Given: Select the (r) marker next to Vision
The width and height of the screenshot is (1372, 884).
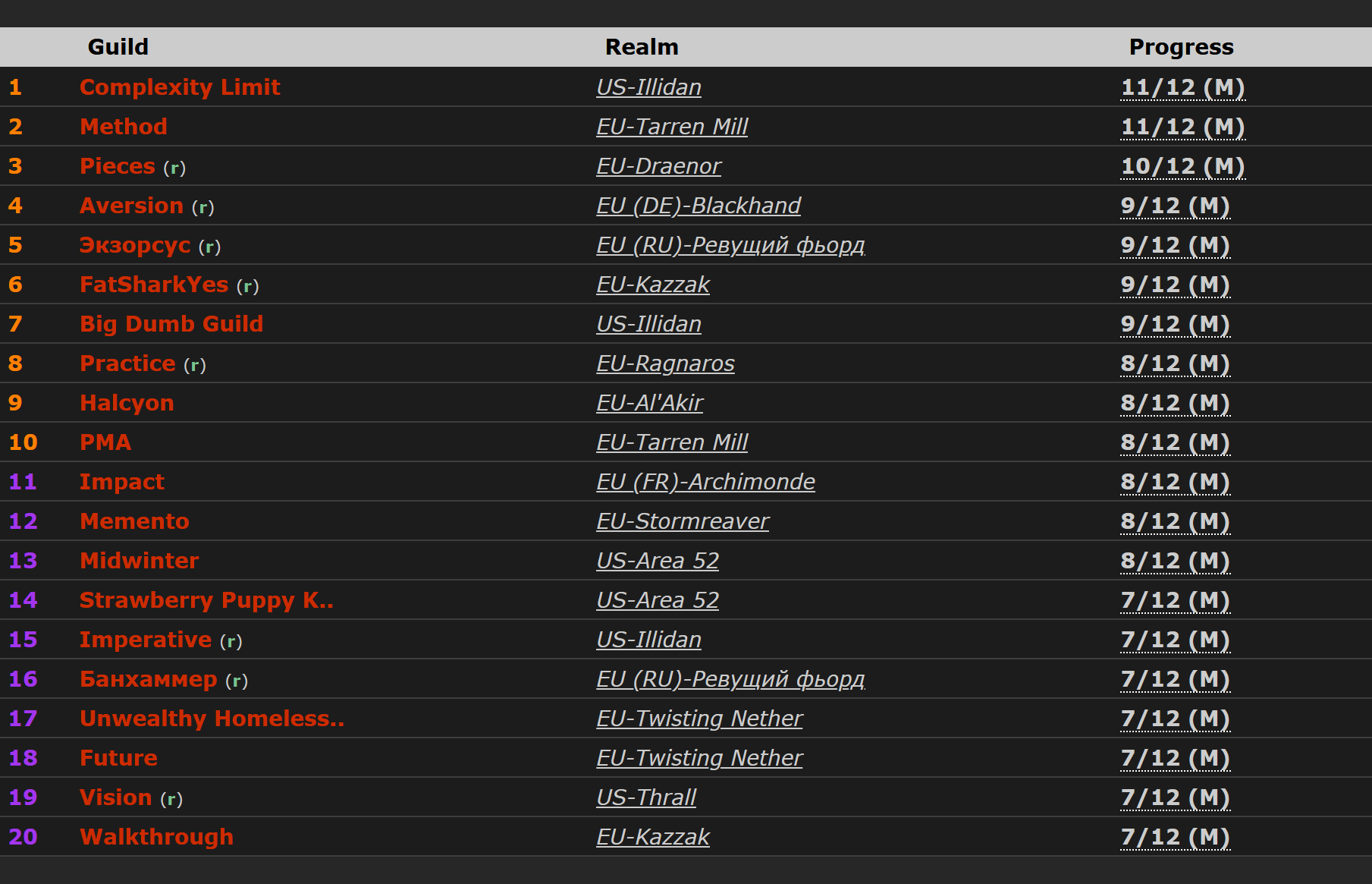Looking at the screenshot, I should pos(171,799).
